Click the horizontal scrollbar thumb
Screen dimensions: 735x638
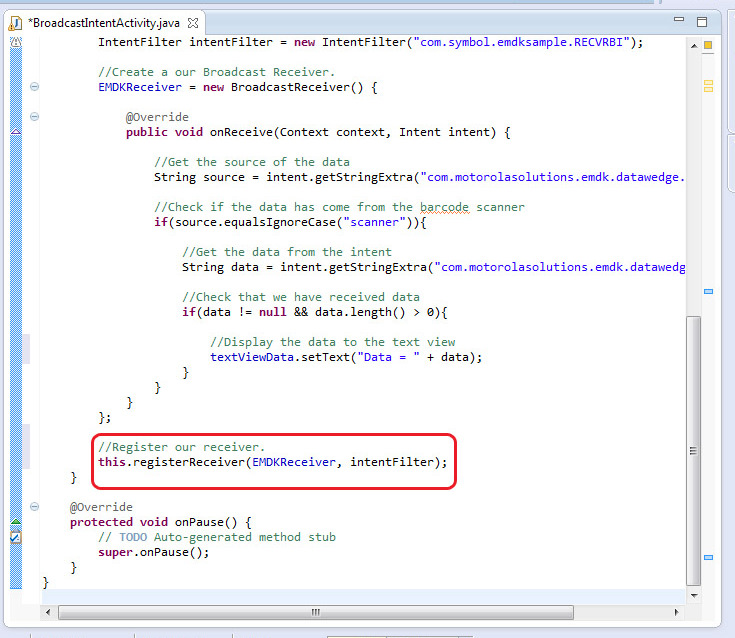(315, 611)
